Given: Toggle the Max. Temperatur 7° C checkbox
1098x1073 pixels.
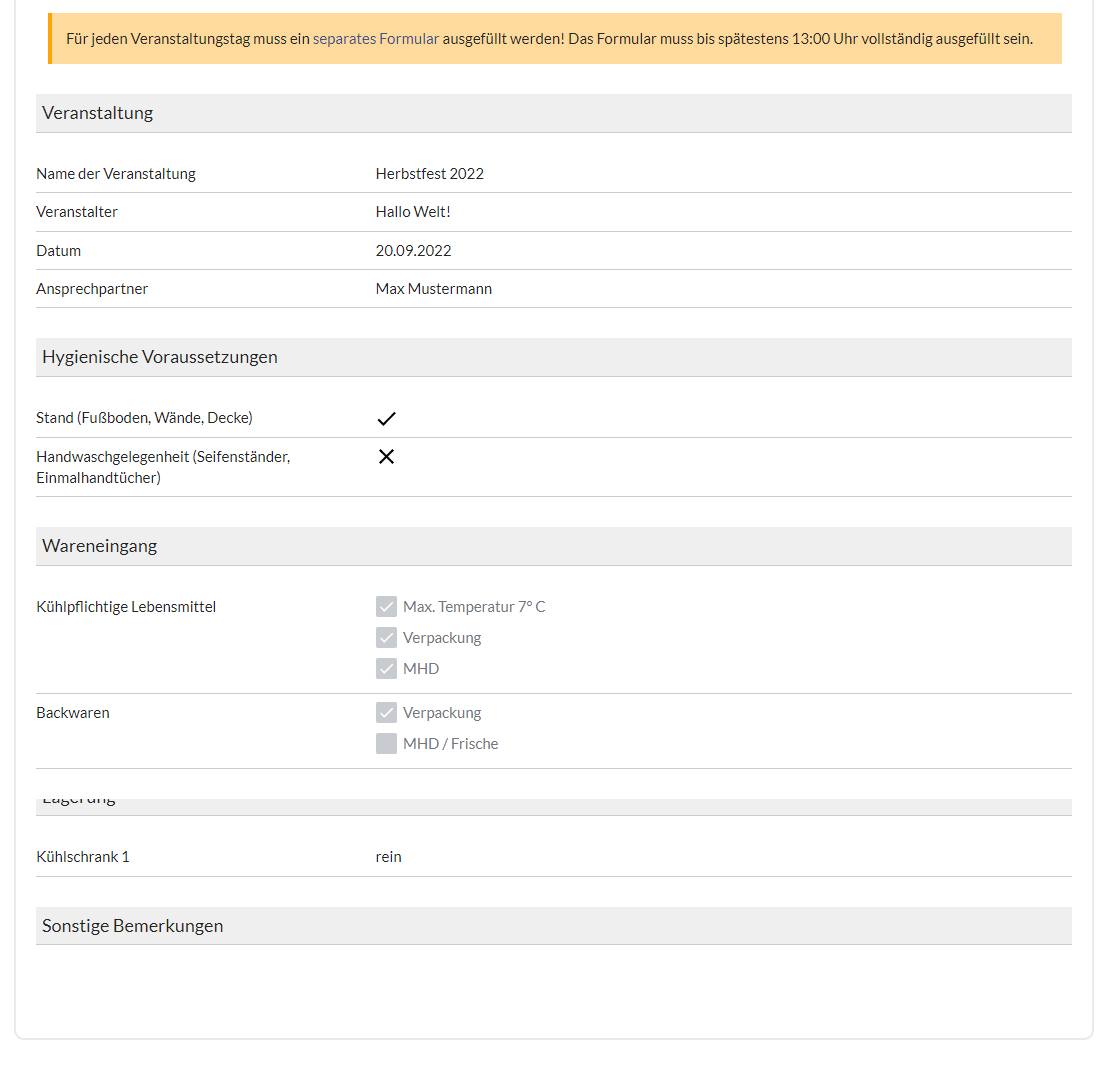Looking at the screenshot, I should pyautogui.click(x=387, y=607).
